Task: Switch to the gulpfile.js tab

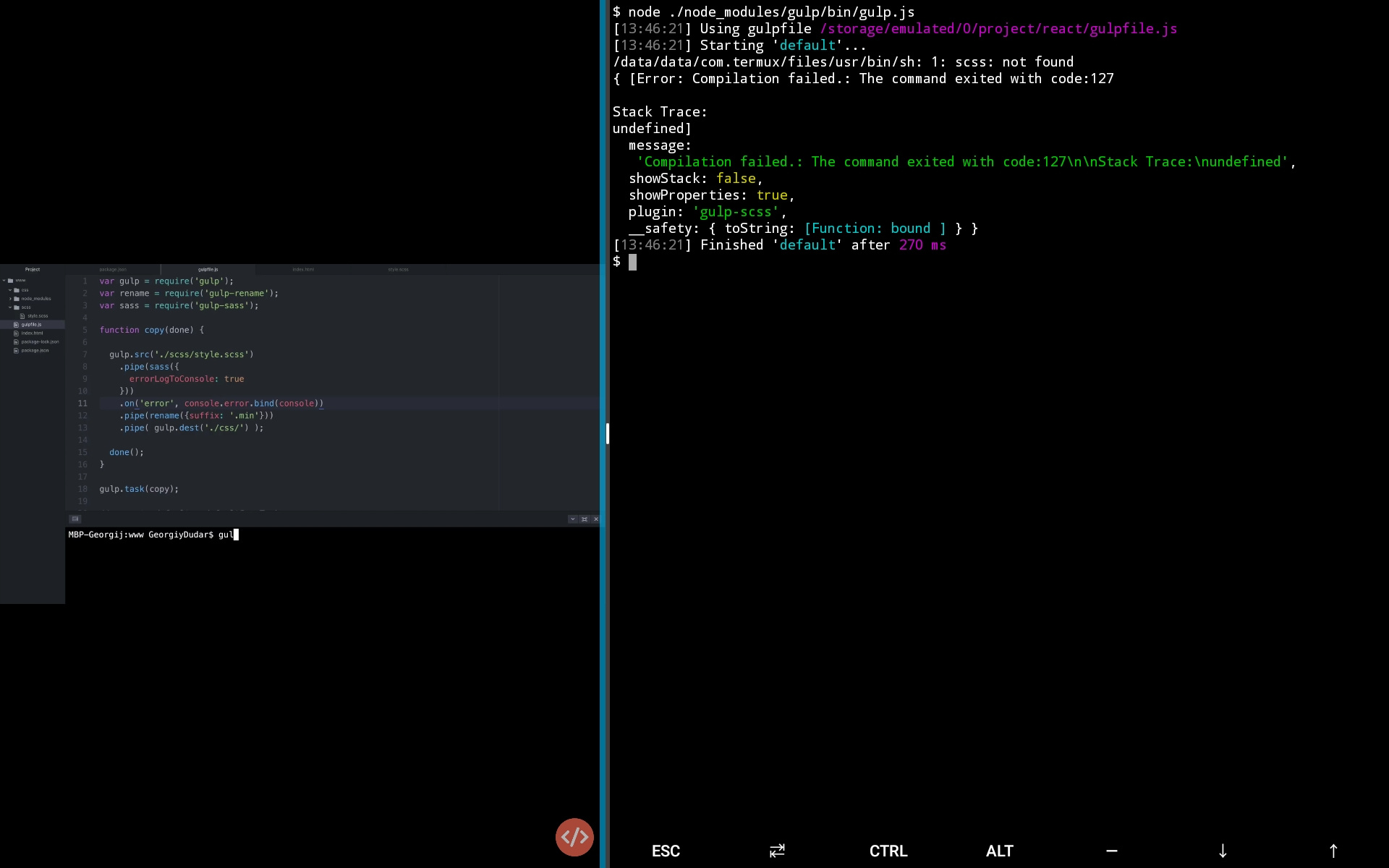Action: point(208,269)
